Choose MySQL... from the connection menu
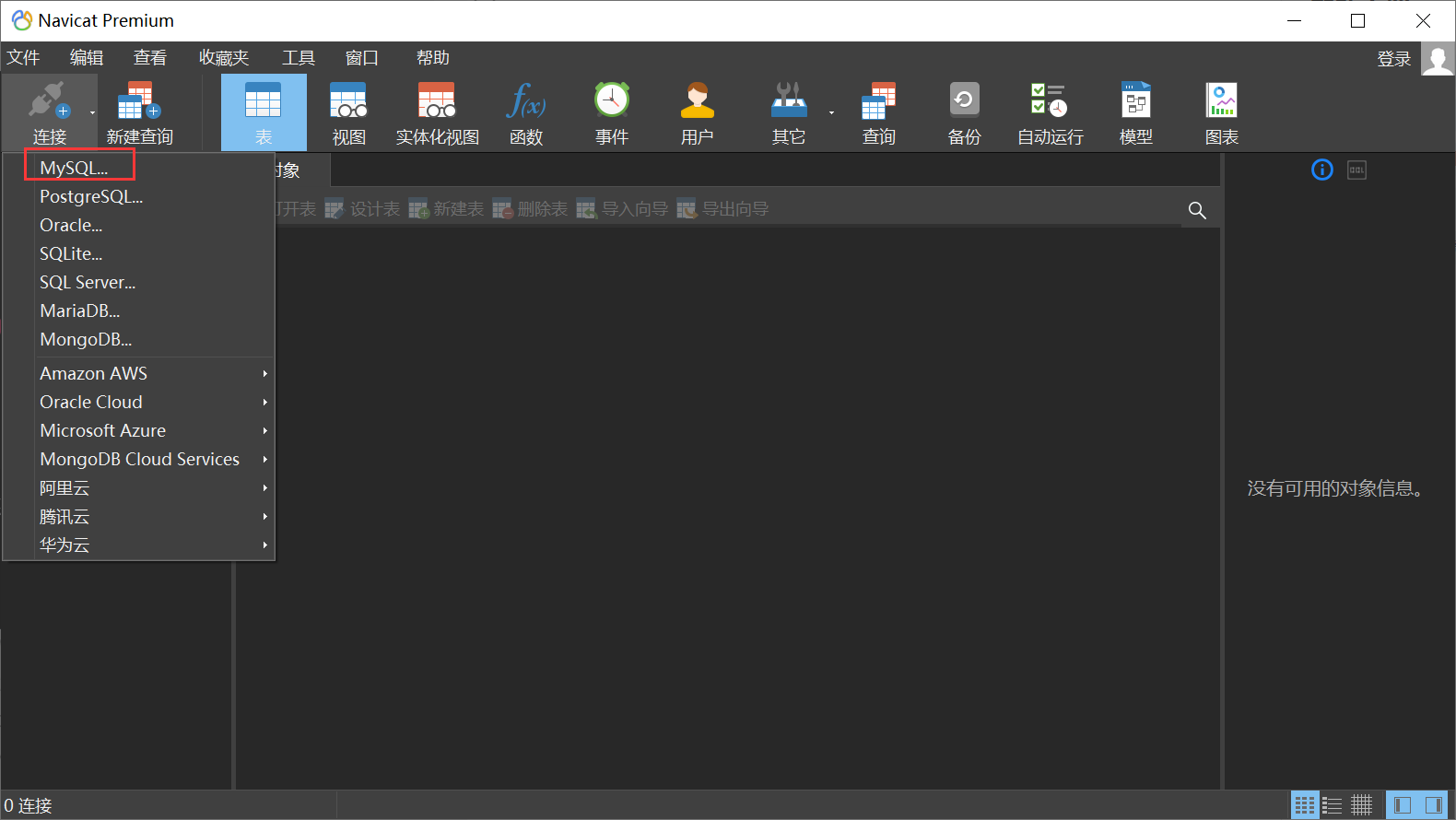This screenshot has height=820, width=1456. tap(139, 168)
